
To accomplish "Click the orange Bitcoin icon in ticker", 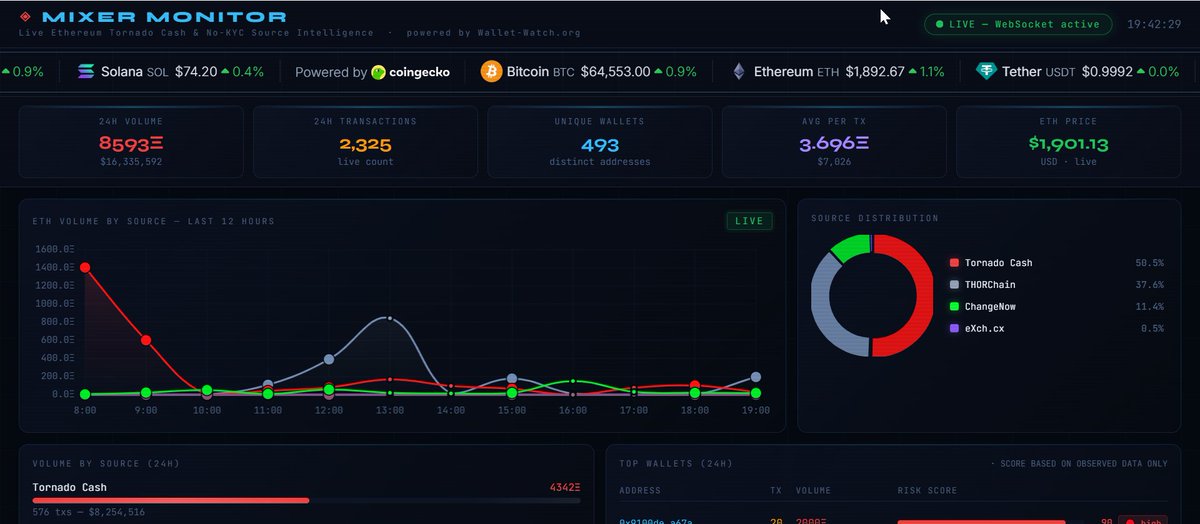I will click(x=491, y=72).
